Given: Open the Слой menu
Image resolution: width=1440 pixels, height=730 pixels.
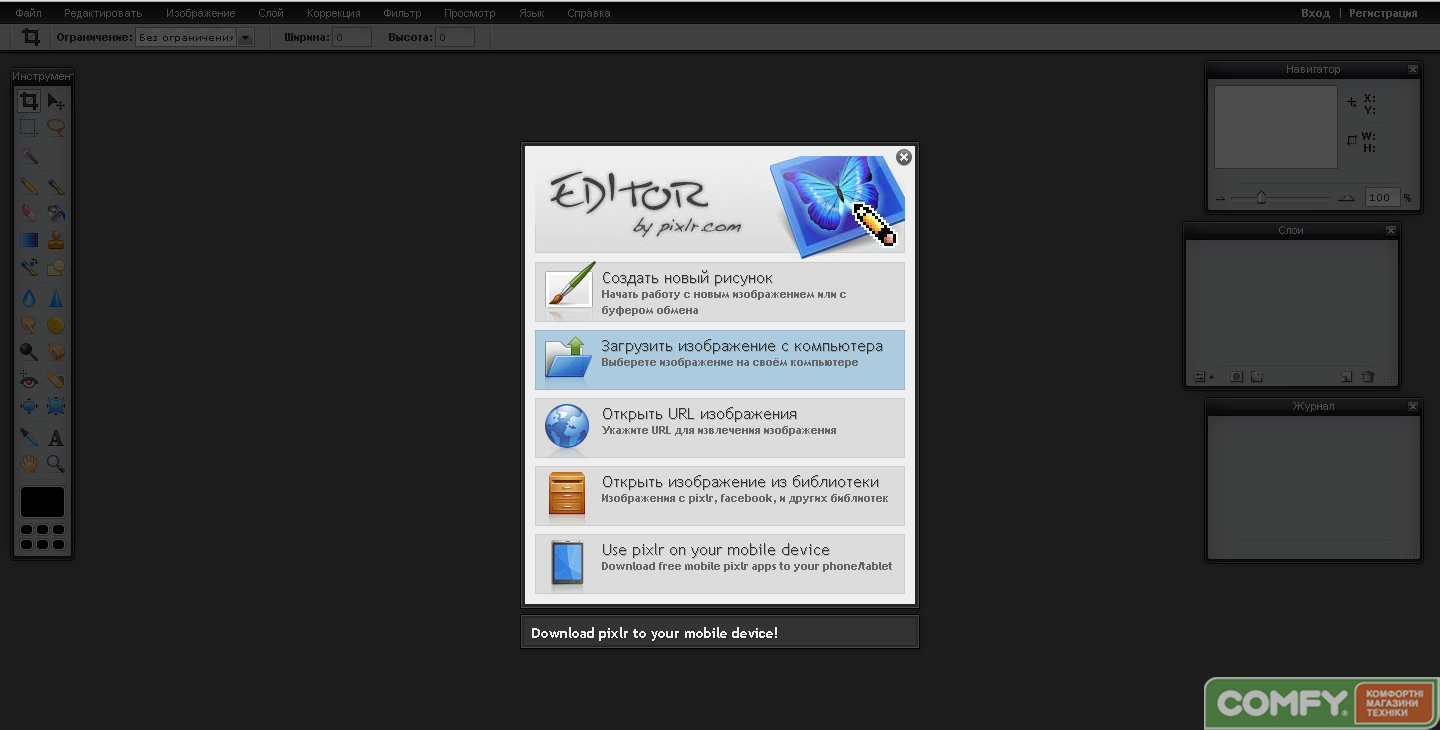Looking at the screenshot, I should [x=271, y=13].
